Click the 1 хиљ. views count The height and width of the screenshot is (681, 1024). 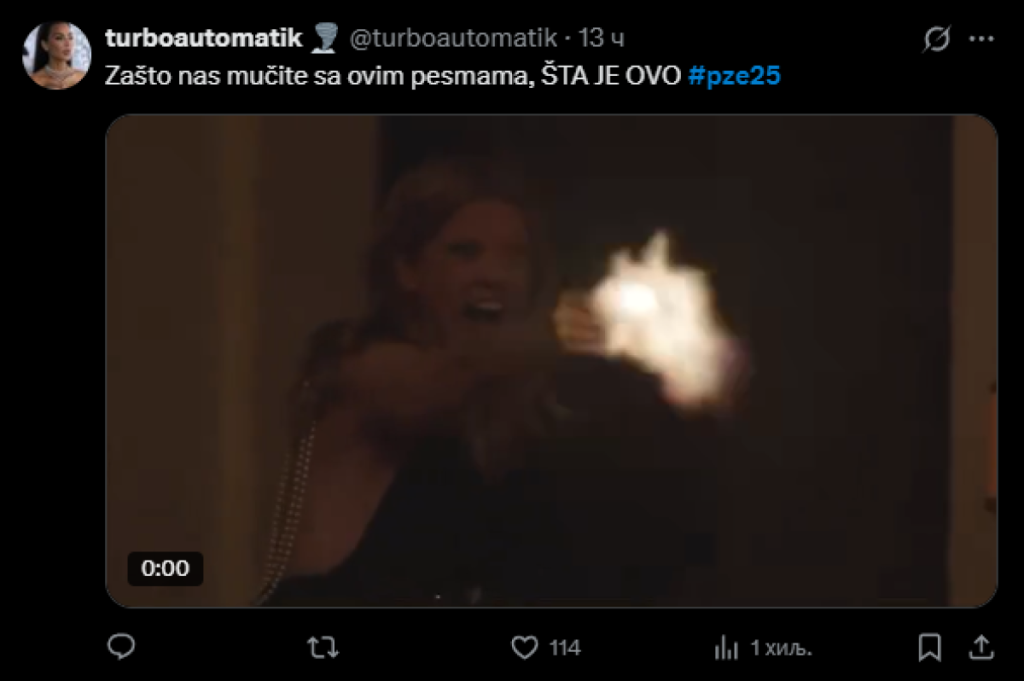(781, 648)
